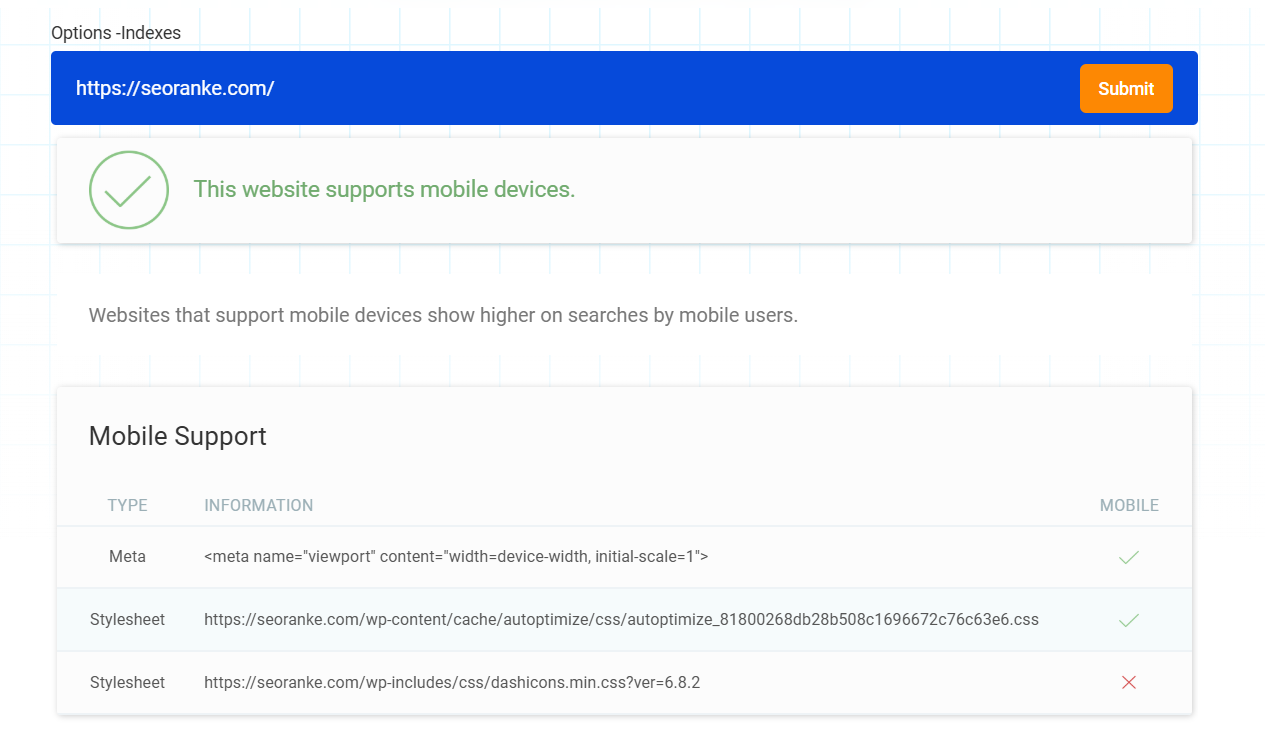Open the dashicons.min.css stylesheet URL
The image size is (1265, 732).
[x=452, y=683]
